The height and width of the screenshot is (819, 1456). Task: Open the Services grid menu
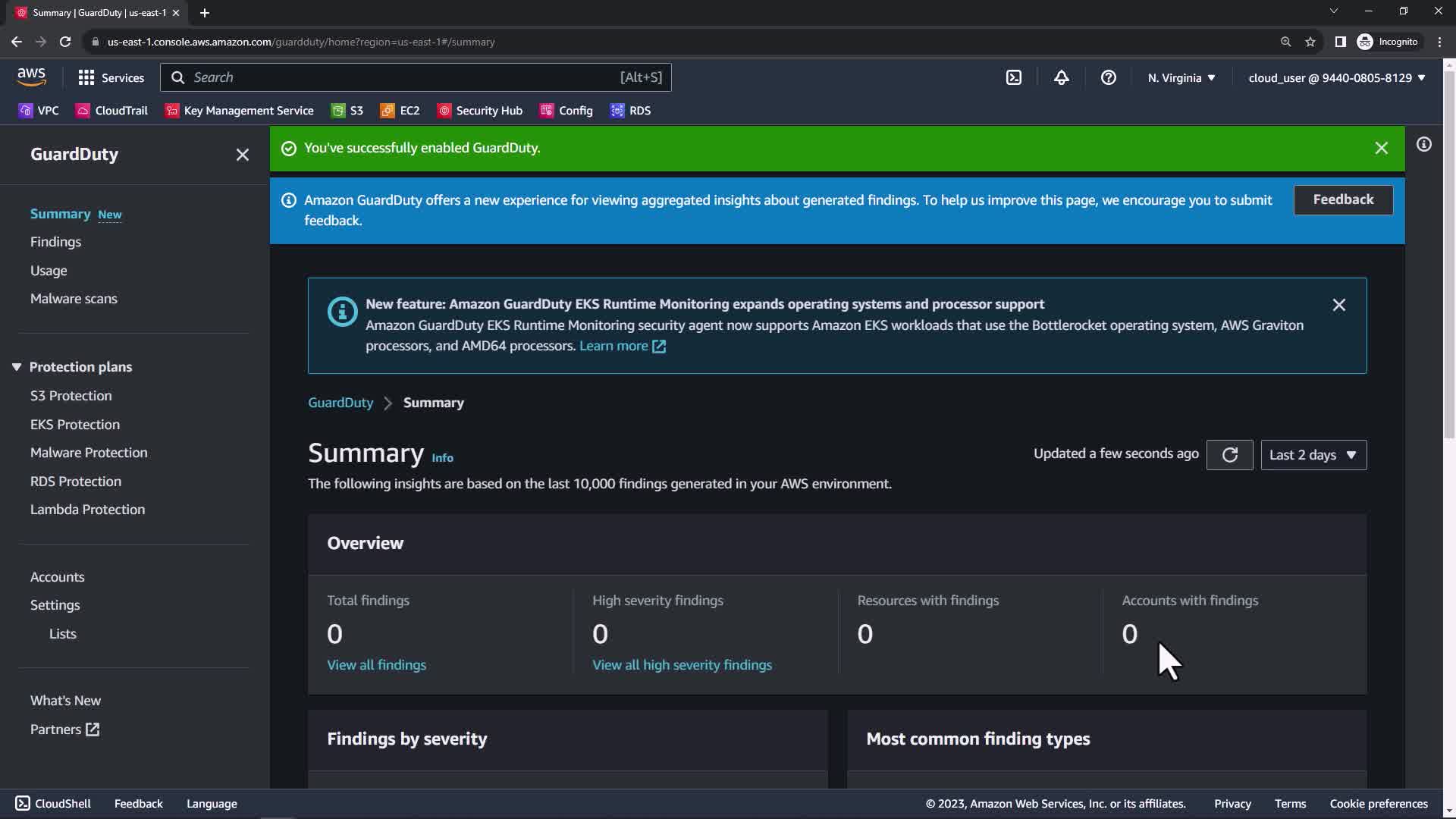point(111,77)
